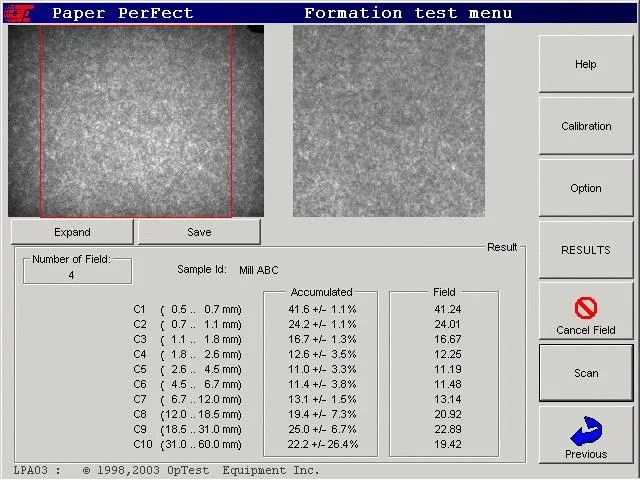Click the left camera image with red frame
The height and width of the screenshot is (480, 640).
pos(136,121)
